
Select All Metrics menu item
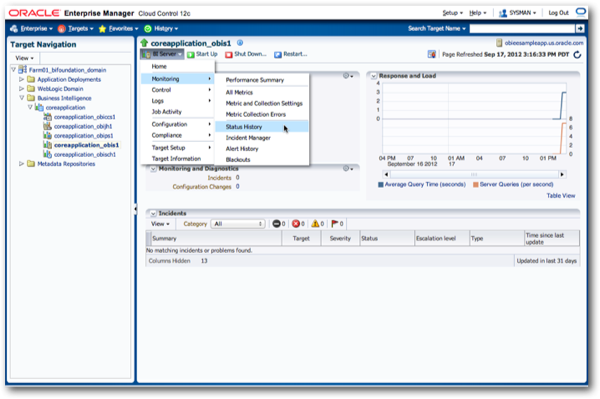point(239,92)
